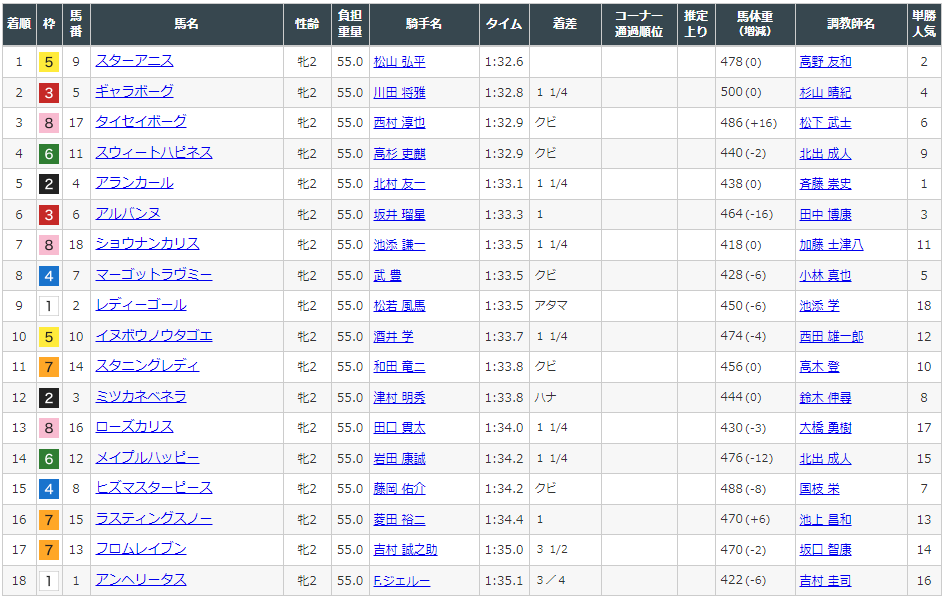Click the white frame 1 badge beside レディーゴール
Image resolution: width=943 pixels, height=597 pixels.
tap(48, 306)
